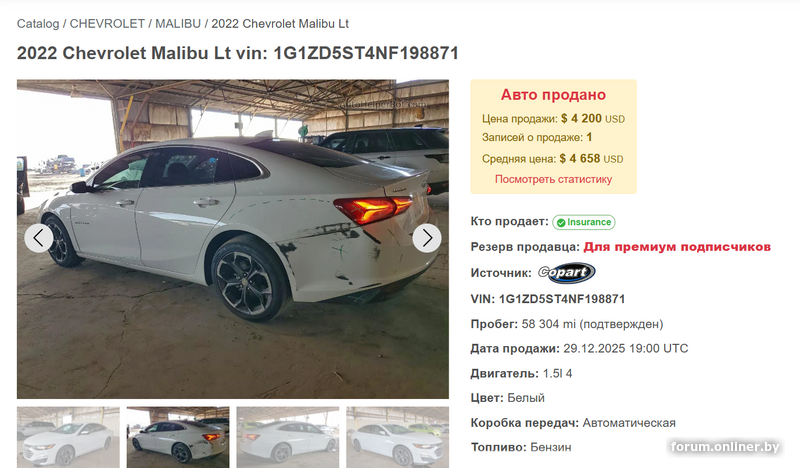Select the fourth front-quarter thumbnail
800x468 pixels.
[x=397, y=437]
